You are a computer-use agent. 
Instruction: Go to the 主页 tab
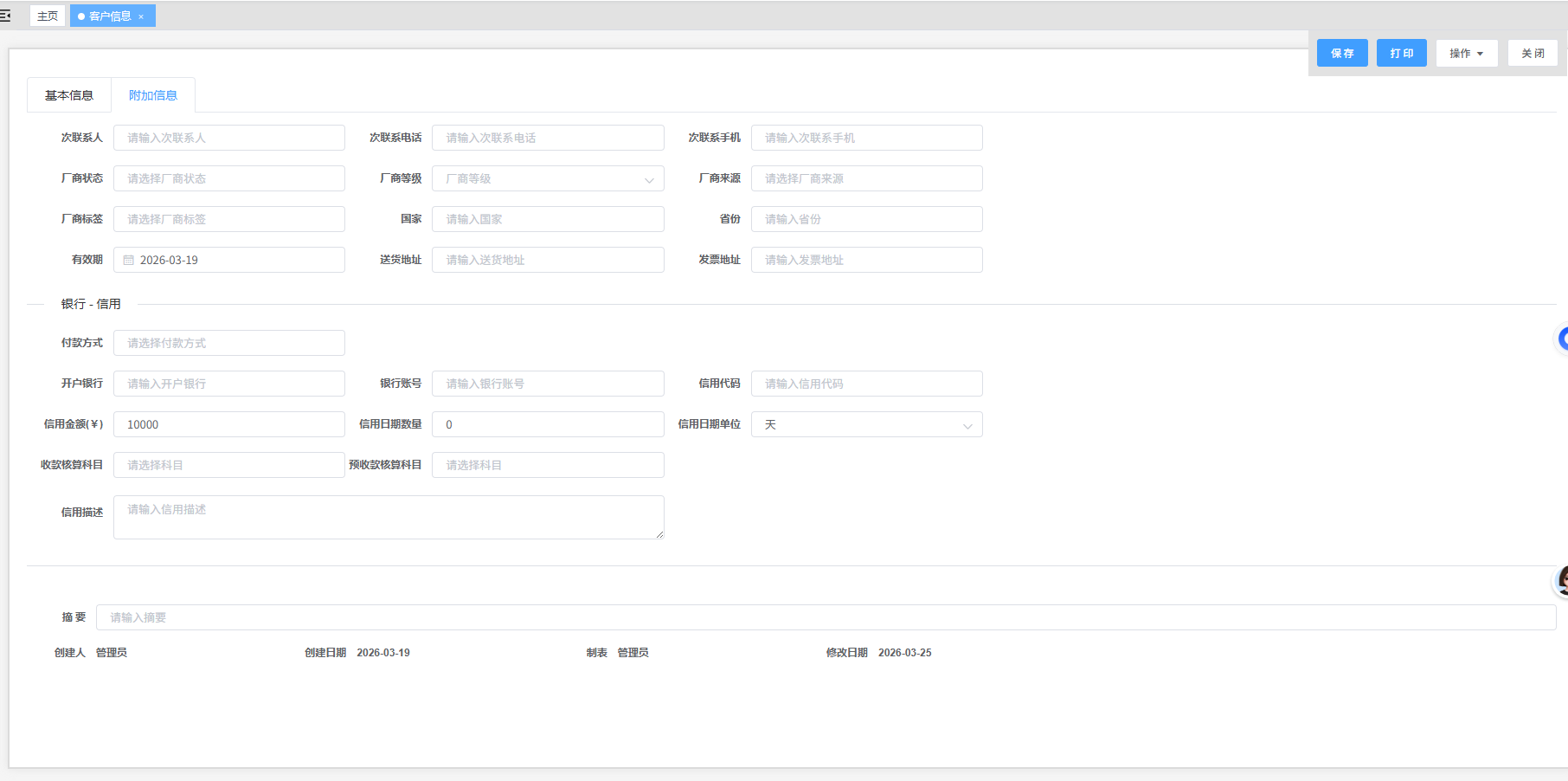click(48, 16)
